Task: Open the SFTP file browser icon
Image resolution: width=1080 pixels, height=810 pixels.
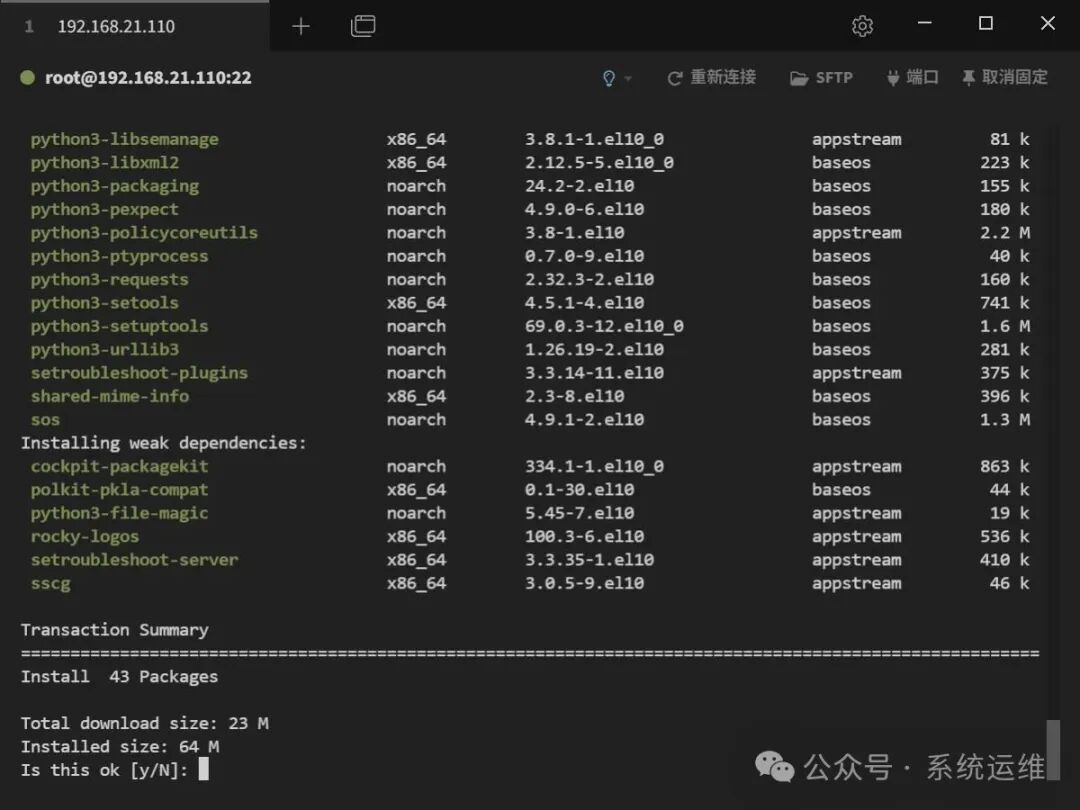Action: click(x=800, y=76)
